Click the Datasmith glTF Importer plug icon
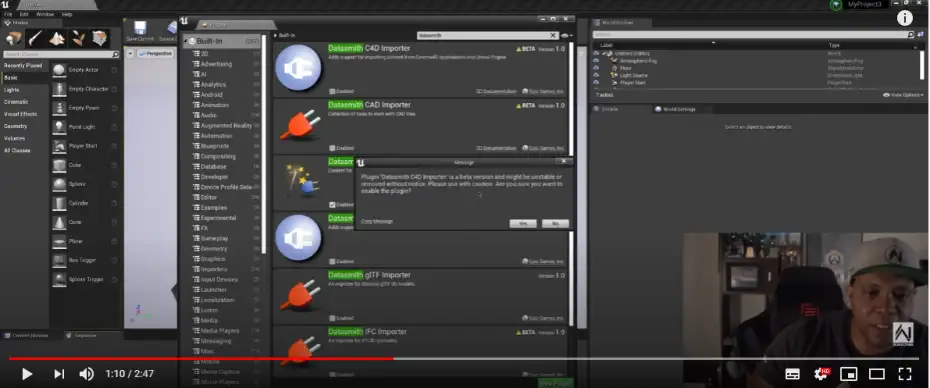Viewport: 930px width, 388px height. 300,294
